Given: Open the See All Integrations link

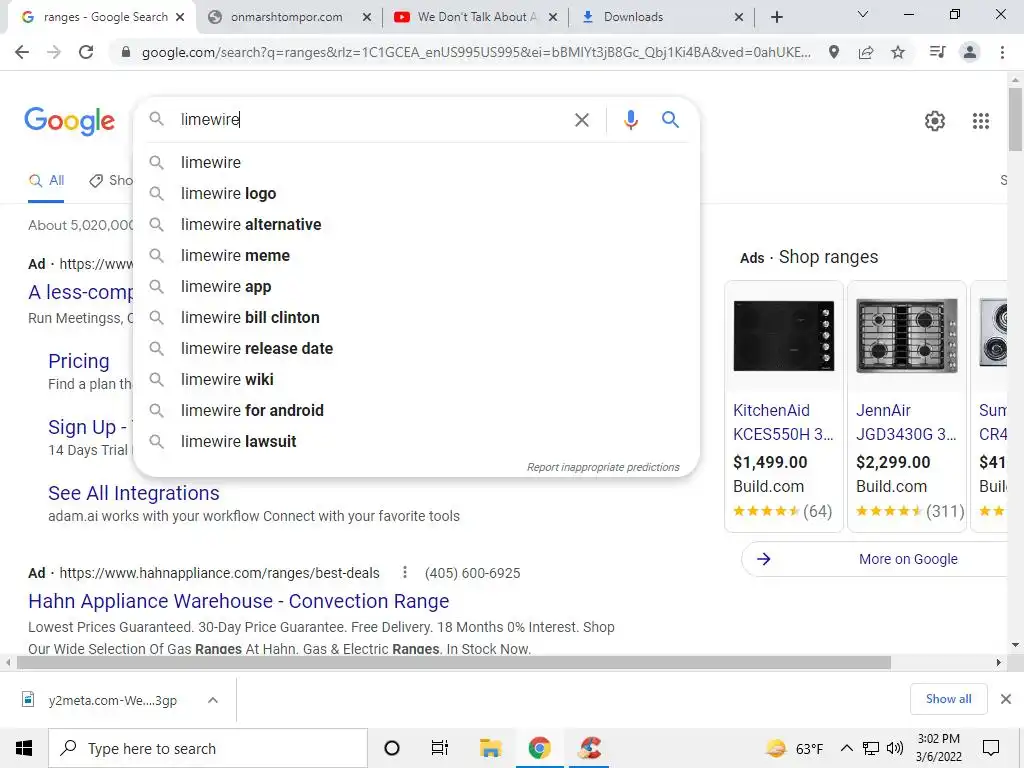Looking at the screenshot, I should point(133,493).
